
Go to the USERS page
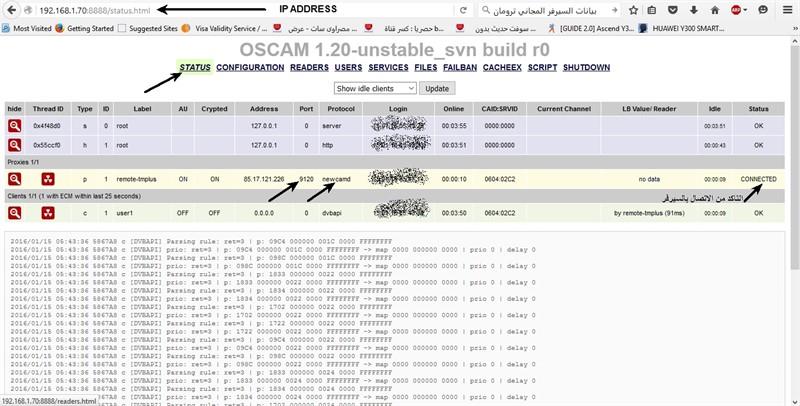point(348,67)
